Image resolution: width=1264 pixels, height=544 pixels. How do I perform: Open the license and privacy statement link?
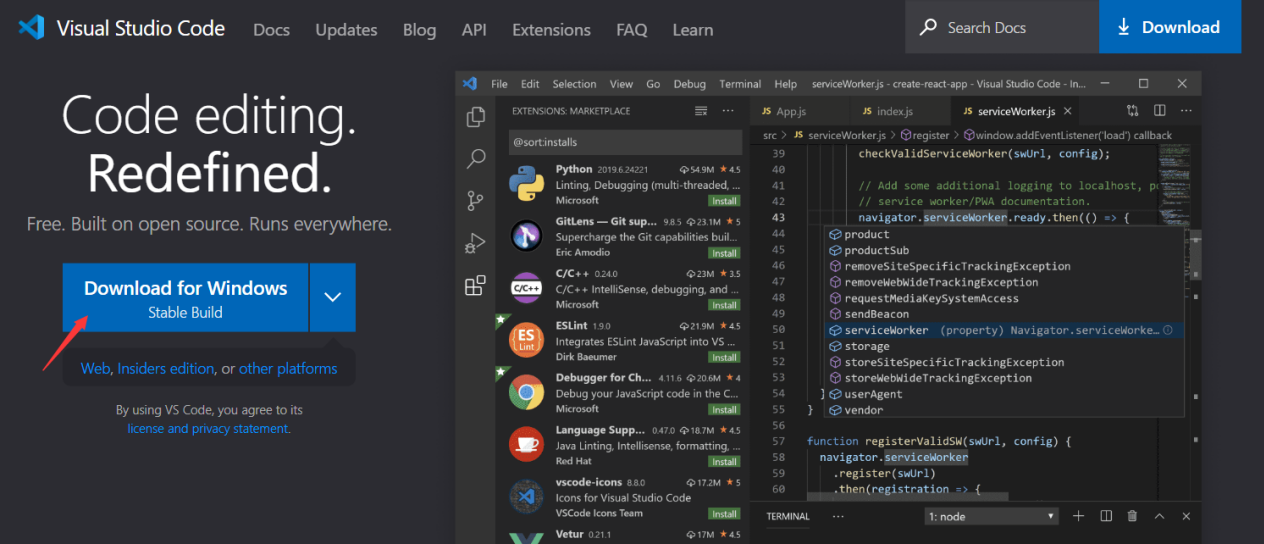(208, 428)
